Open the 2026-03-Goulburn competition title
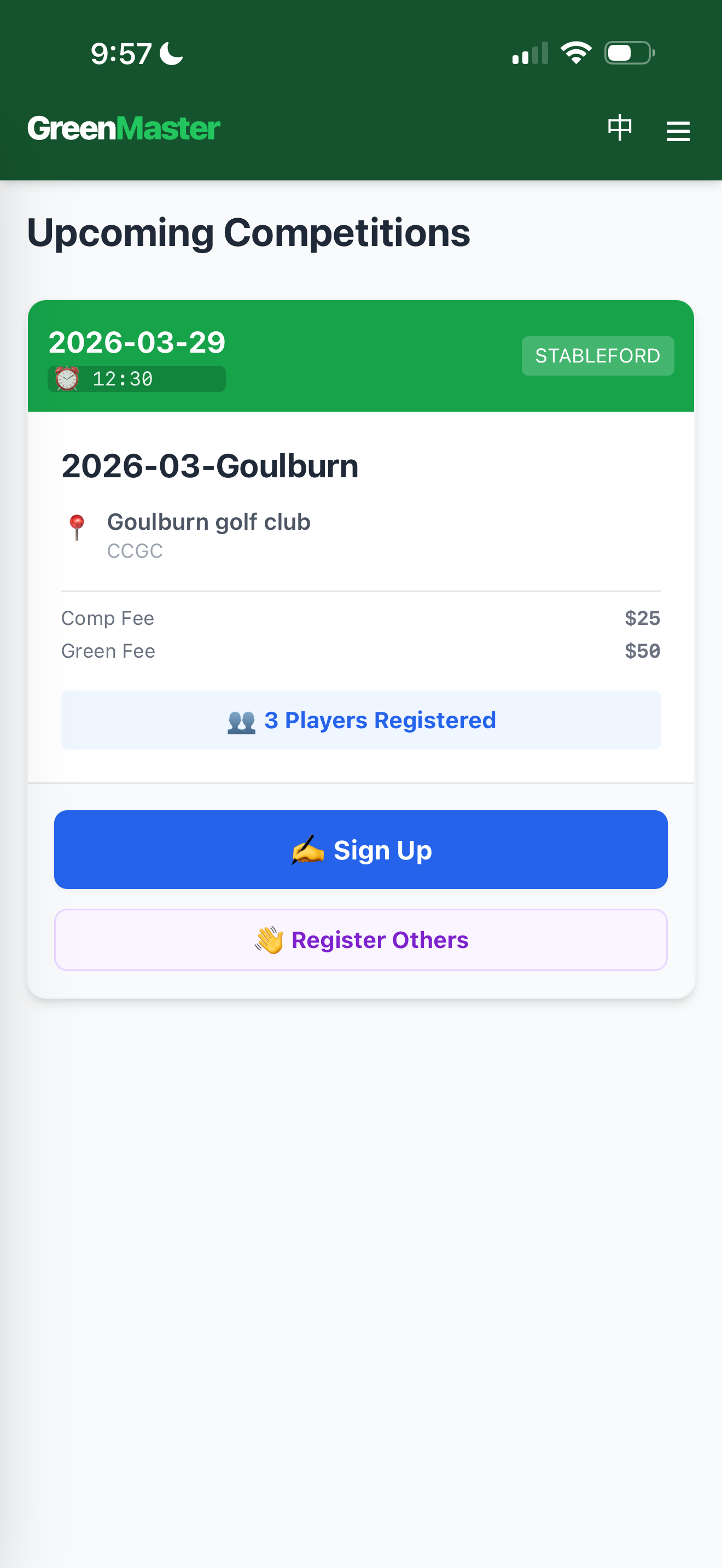The width and height of the screenshot is (722, 1568). pyautogui.click(x=210, y=466)
